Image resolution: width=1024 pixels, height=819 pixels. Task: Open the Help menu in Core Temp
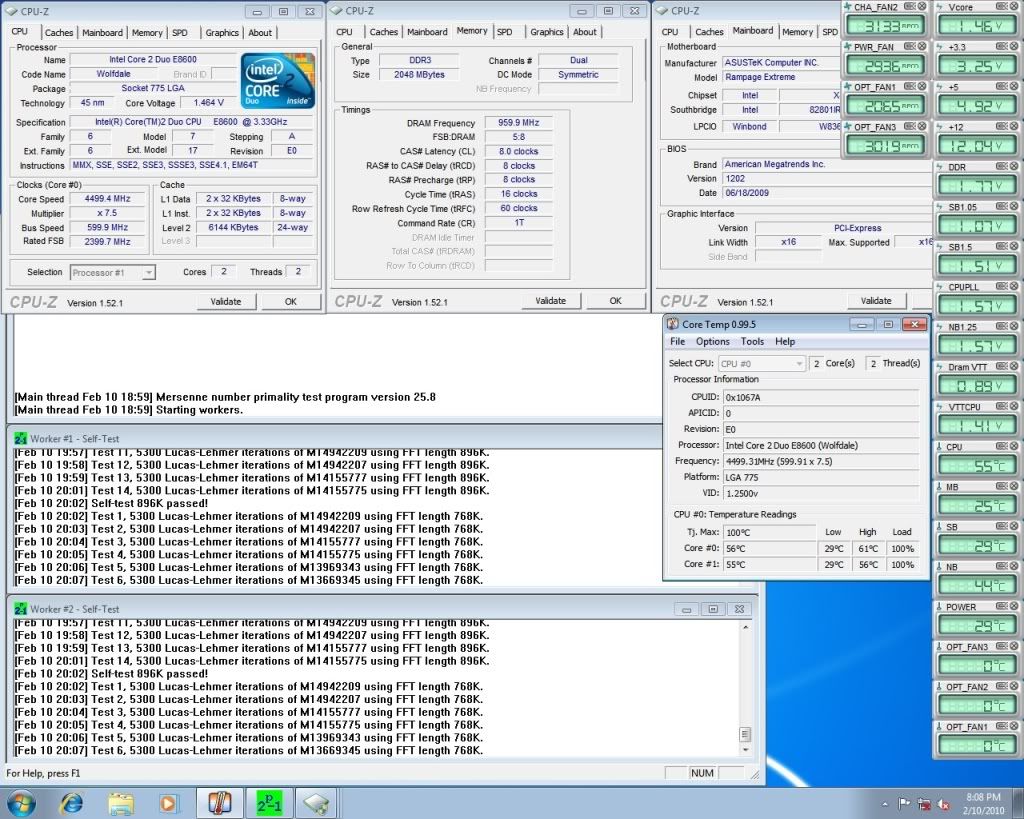pyautogui.click(x=785, y=342)
